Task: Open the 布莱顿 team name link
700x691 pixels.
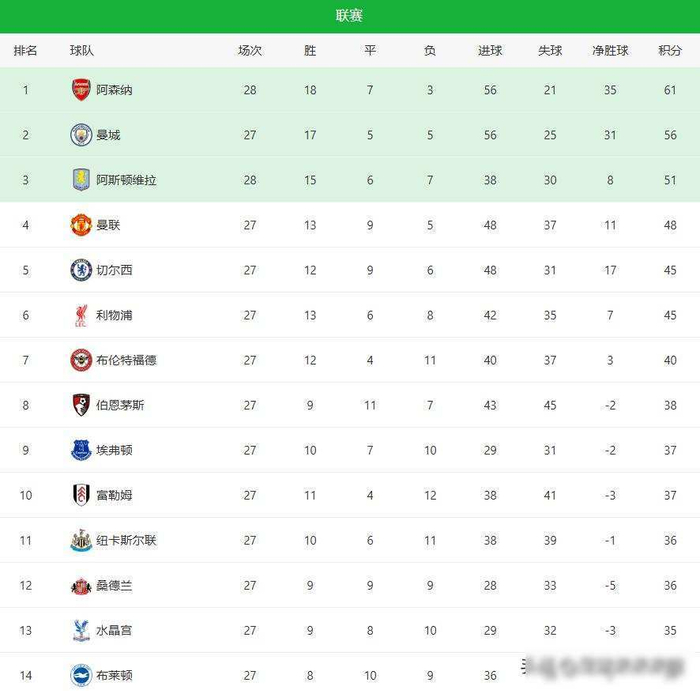Action: (x=114, y=675)
